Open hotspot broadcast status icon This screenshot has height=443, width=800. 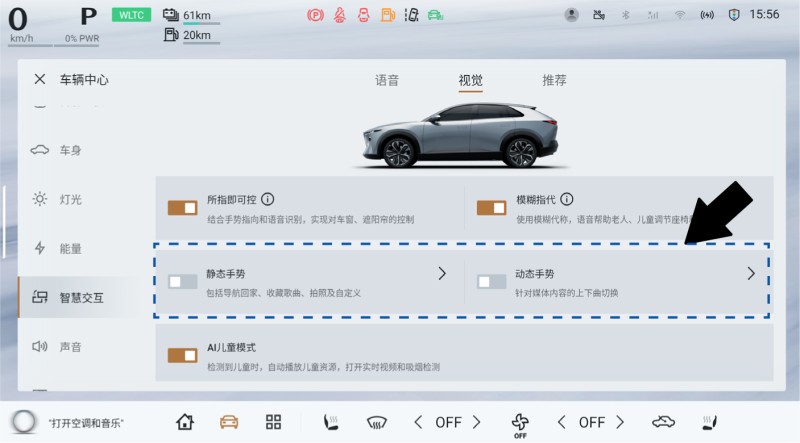click(x=707, y=15)
